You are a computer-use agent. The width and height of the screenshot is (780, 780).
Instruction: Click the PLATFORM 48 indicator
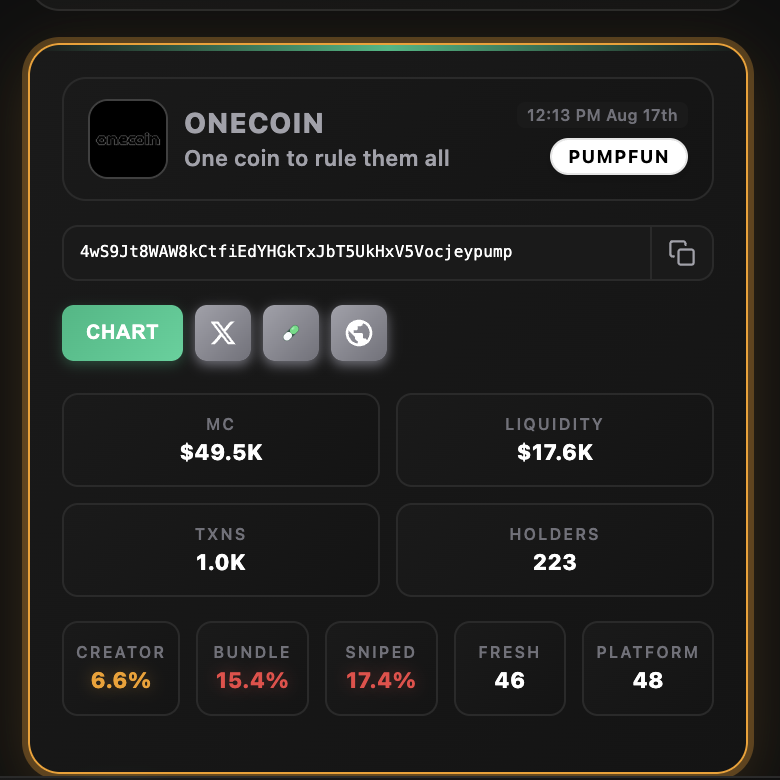click(x=648, y=668)
